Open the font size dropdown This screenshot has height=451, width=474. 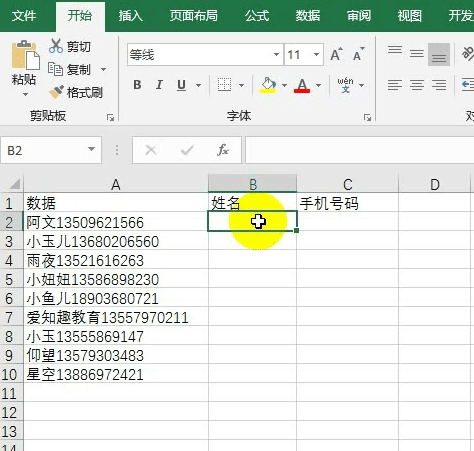coord(316,54)
